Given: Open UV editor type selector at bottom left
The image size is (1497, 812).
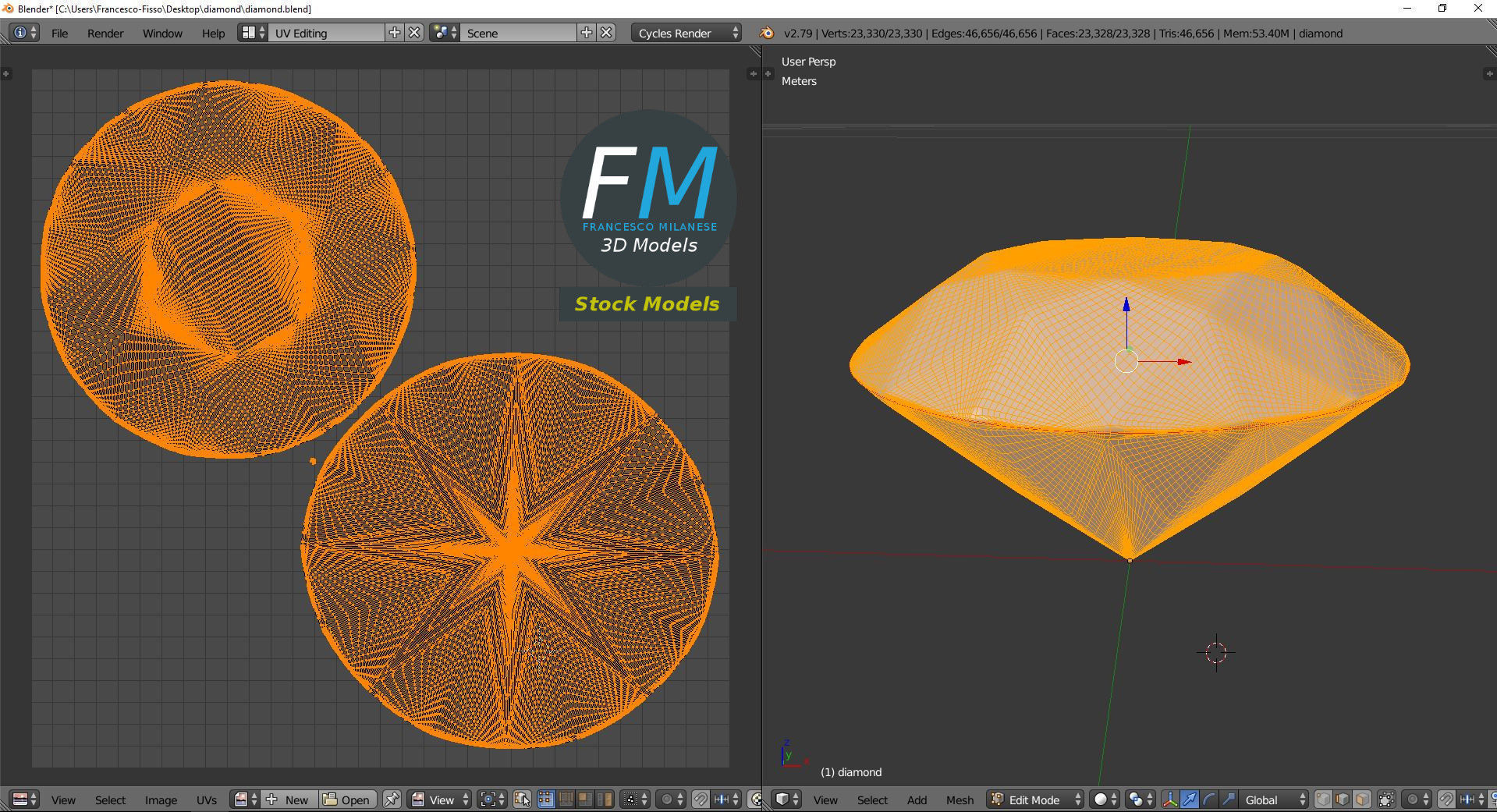Looking at the screenshot, I should click(24, 800).
